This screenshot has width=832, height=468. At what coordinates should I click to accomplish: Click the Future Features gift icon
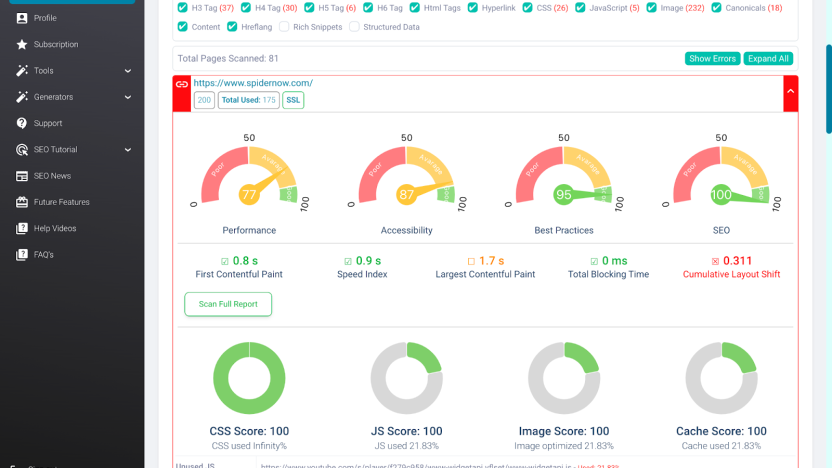click(x=22, y=202)
